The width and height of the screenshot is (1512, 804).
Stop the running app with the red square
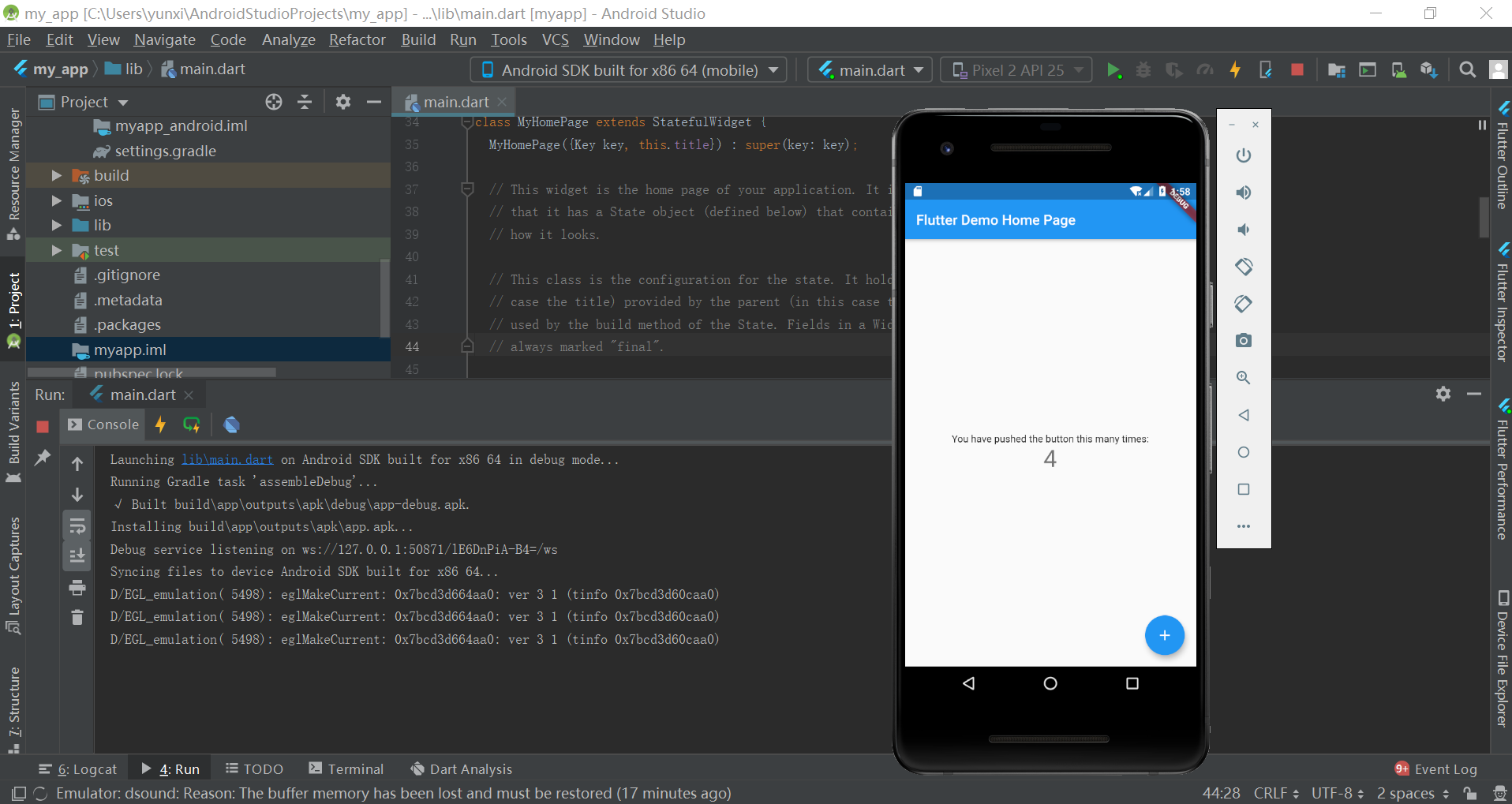click(1297, 69)
